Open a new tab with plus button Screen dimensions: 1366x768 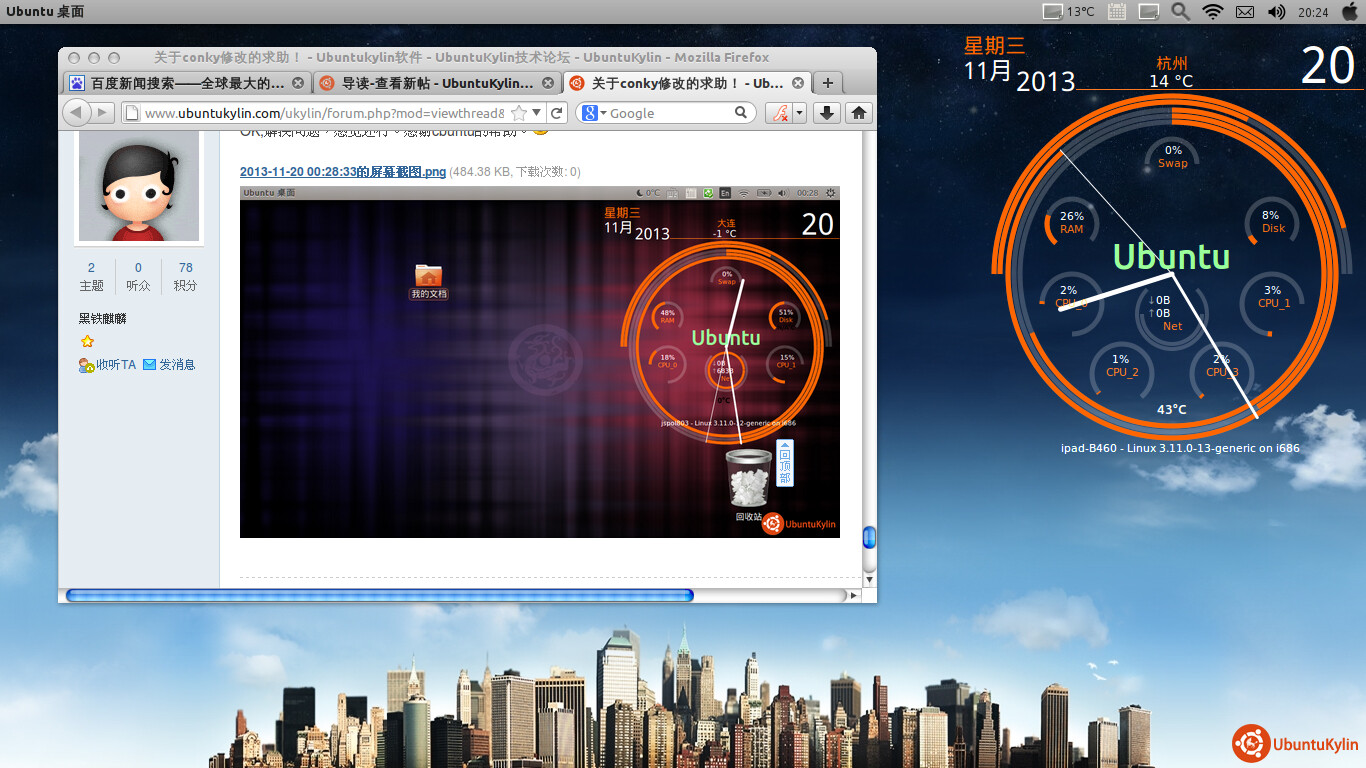tap(827, 83)
